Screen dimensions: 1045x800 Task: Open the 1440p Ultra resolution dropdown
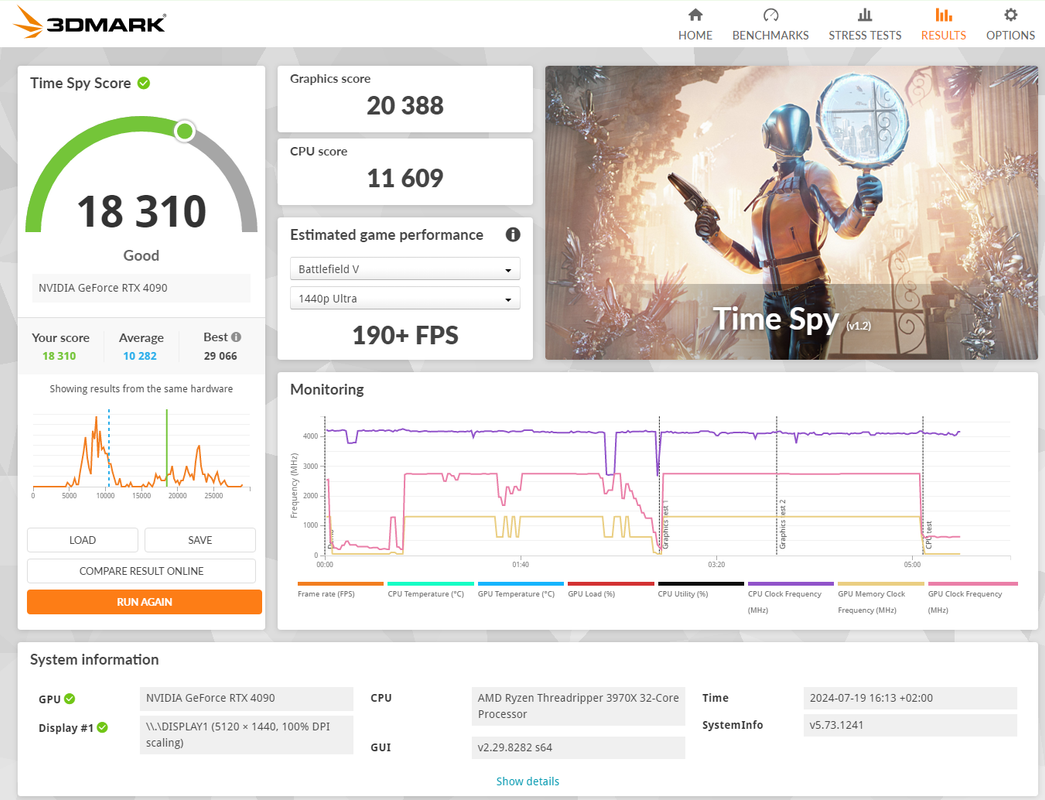click(405, 299)
